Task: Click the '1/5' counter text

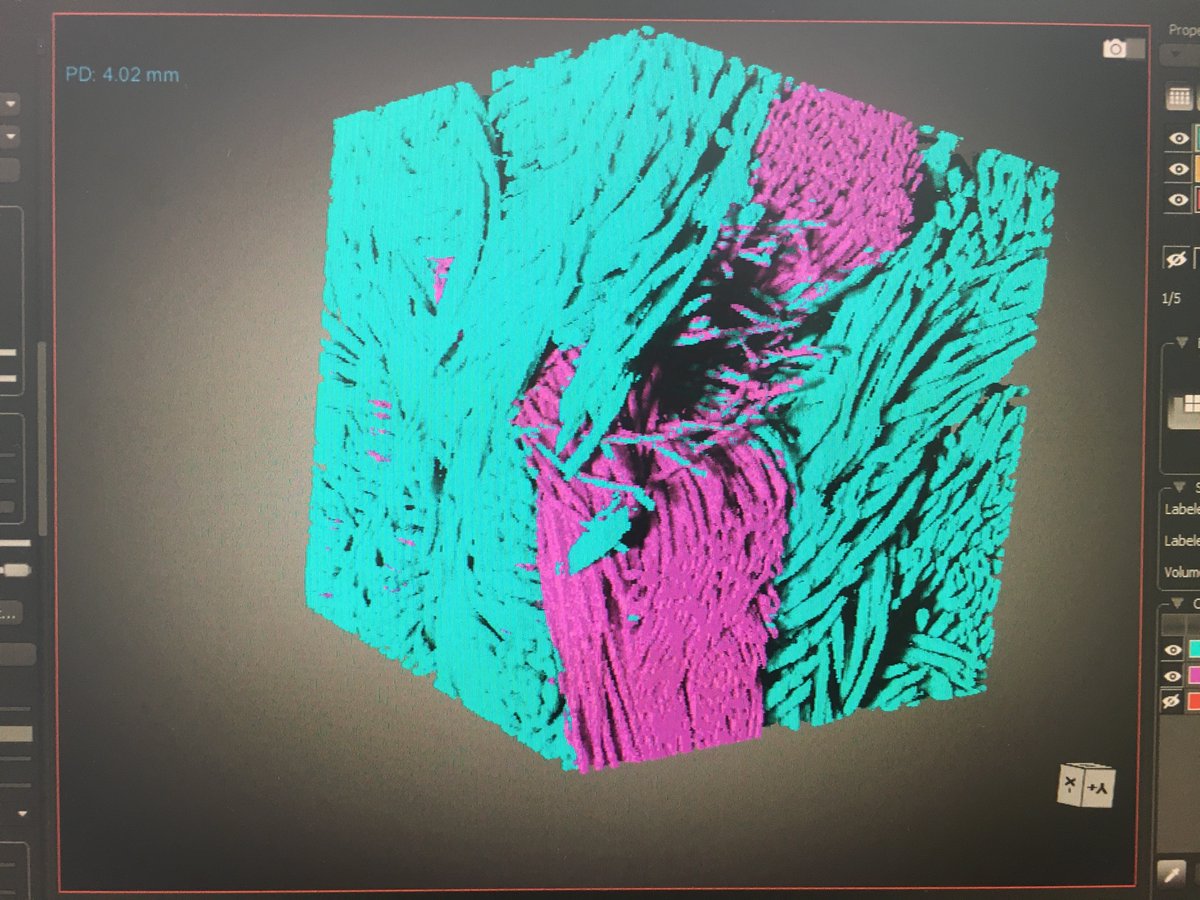Action: coord(1171,299)
